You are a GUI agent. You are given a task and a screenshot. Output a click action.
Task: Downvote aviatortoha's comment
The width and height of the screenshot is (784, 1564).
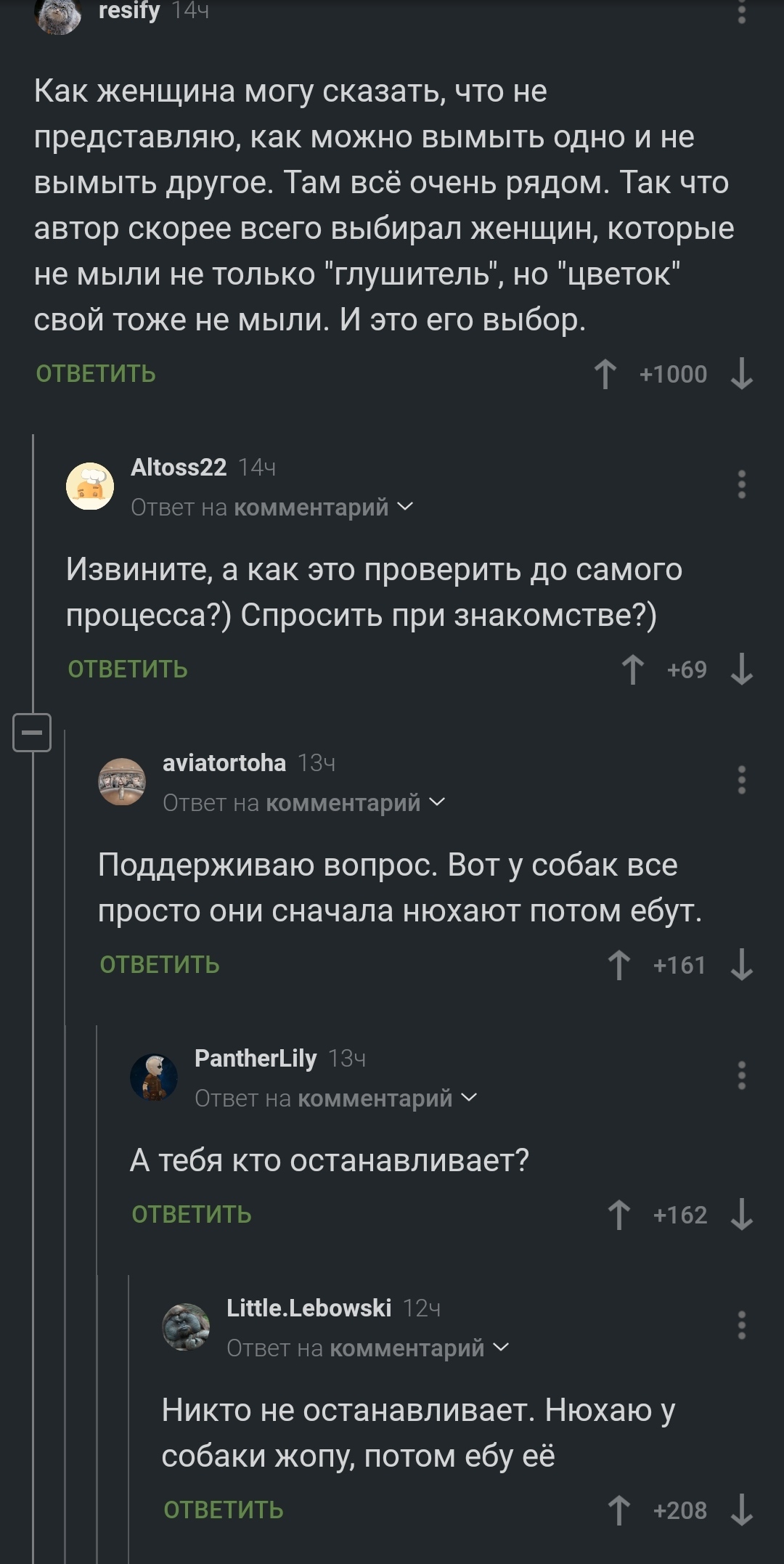click(741, 965)
